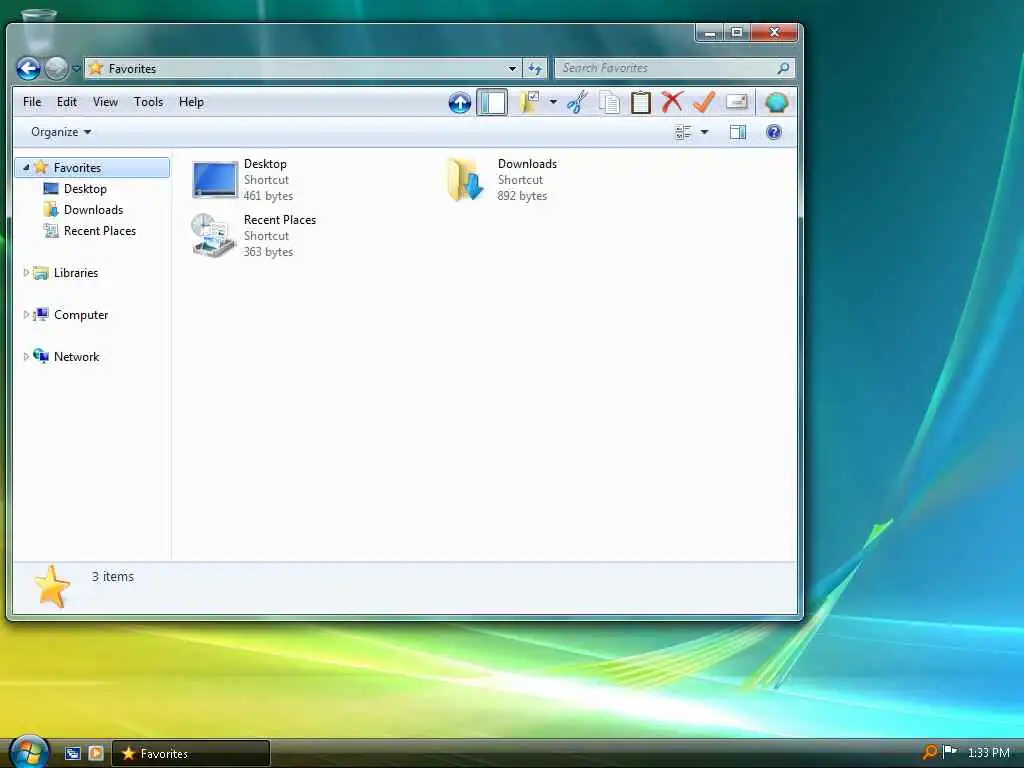1024x768 pixels.
Task: Open the File menu
Action: coord(32,102)
